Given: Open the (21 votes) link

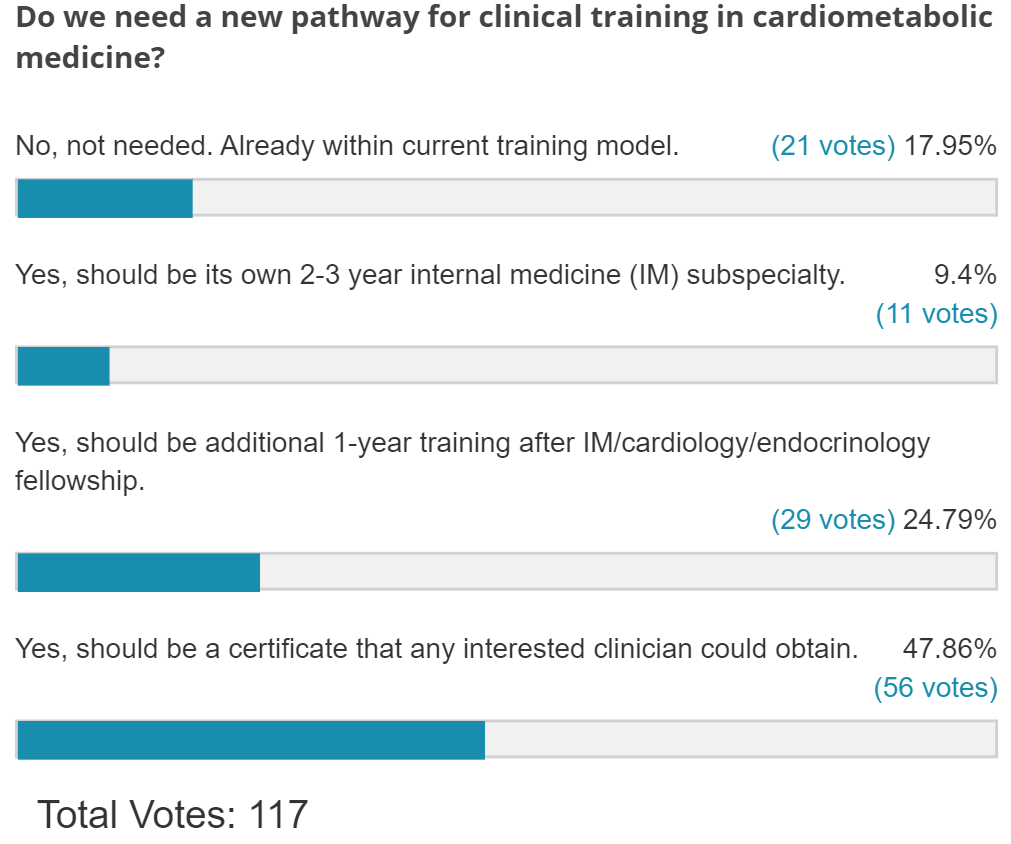Looking at the screenshot, I should 833,146.
